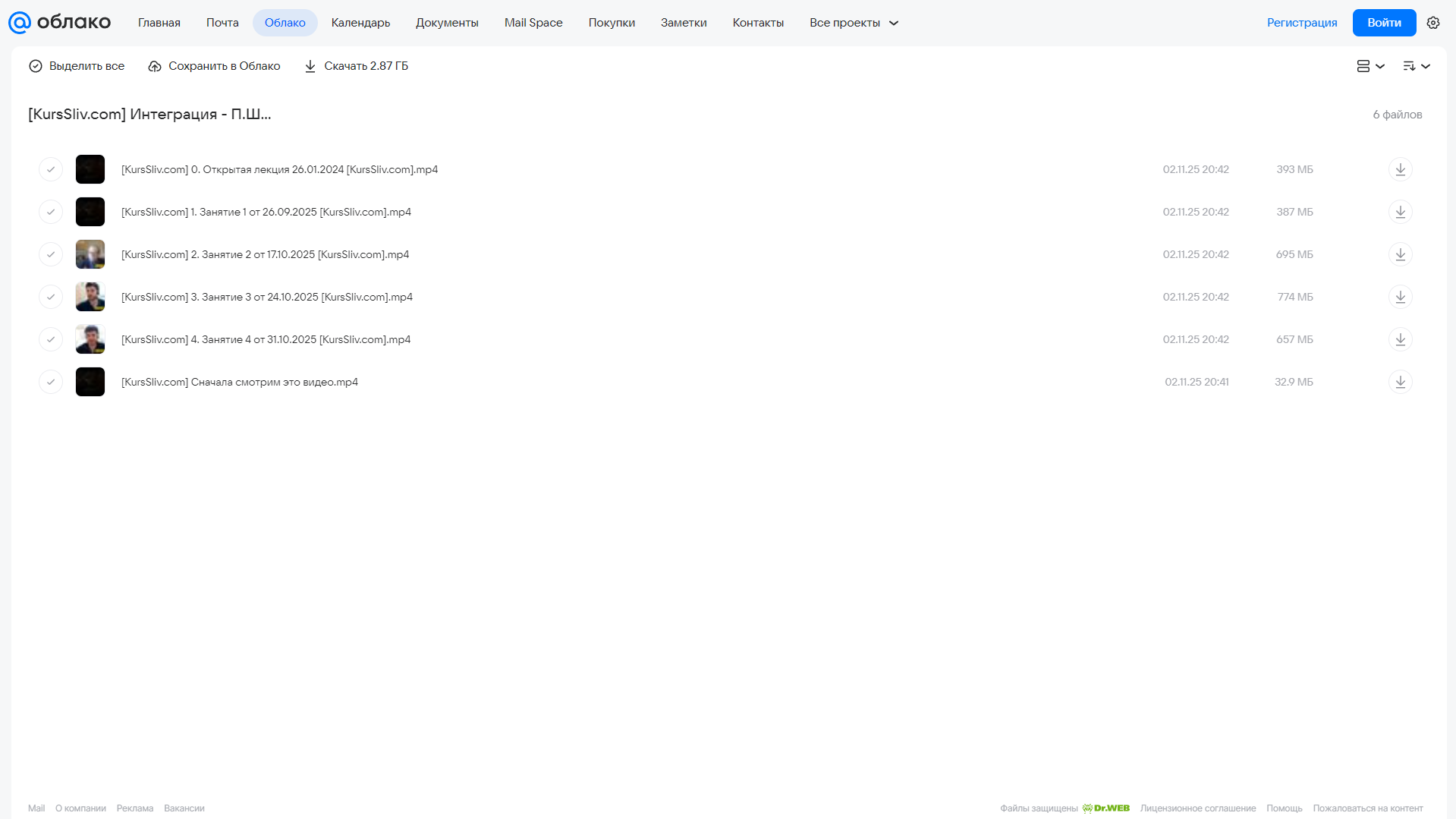Select the Открытая лекция file checkbox
Image resolution: width=1456 pixels, height=819 pixels.
click(51, 169)
